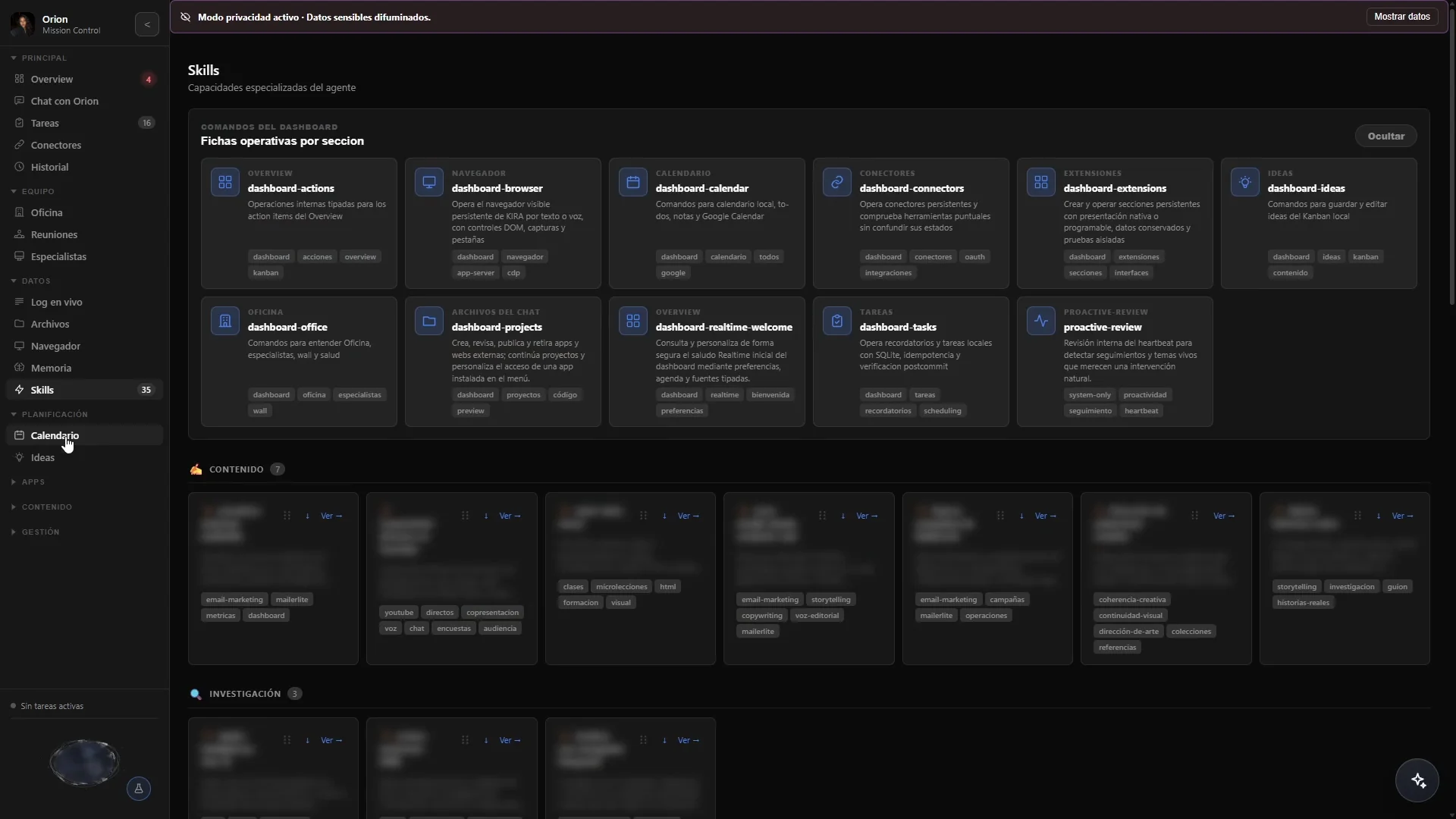Image resolution: width=1456 pixels, height=819 pixels.
Task: Open Overview in the sidebar
Action: click(x=84, y=79)
